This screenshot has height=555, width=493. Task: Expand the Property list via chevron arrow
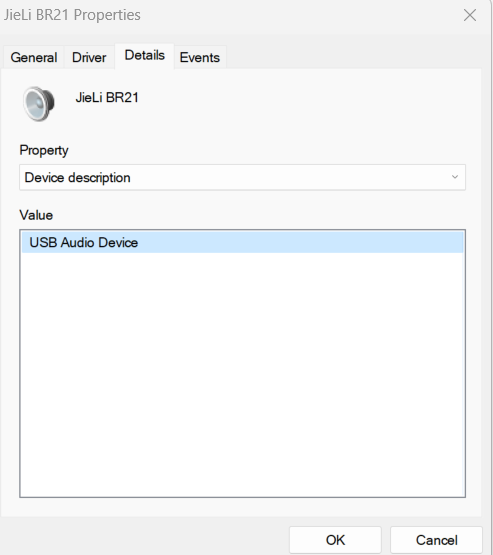pos(455,177)
